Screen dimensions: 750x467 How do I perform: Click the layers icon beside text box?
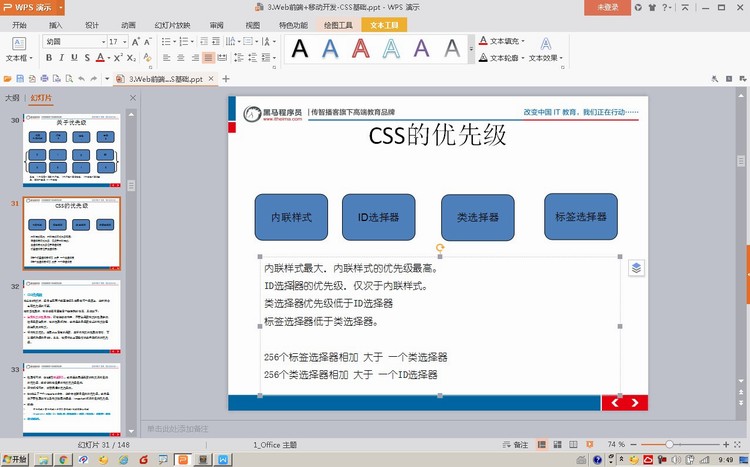coord(636,268)
